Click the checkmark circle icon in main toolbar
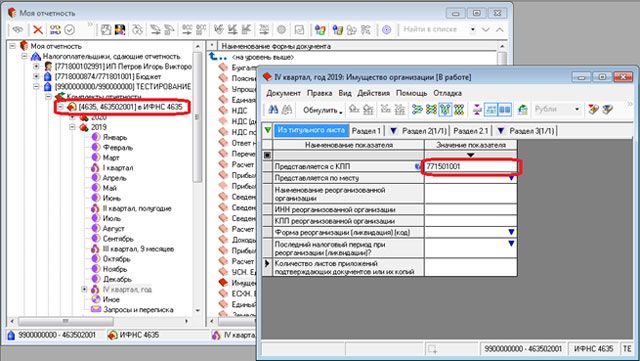This screenshot has width=640, height=361. click(x=70, y=29)
